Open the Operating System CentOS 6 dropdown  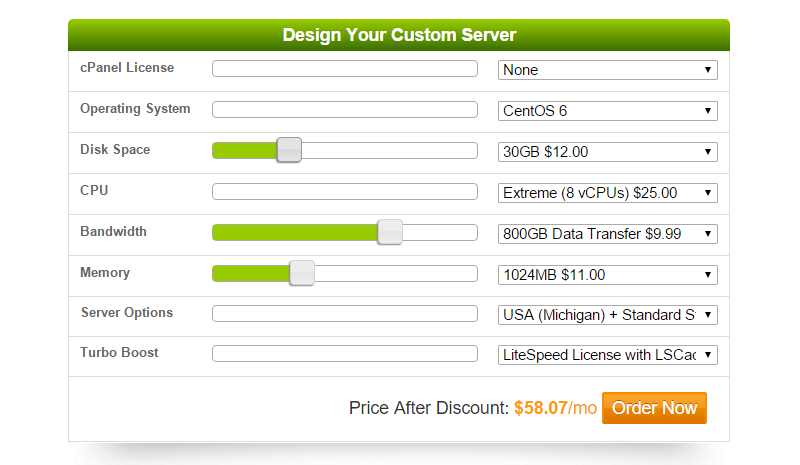tap(608, 111)
